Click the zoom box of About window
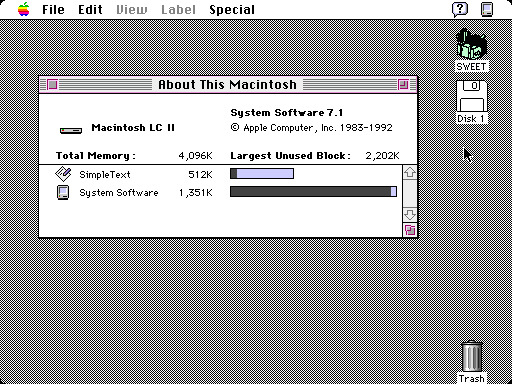This screenshot has width=512, height=384. (403, 85)
